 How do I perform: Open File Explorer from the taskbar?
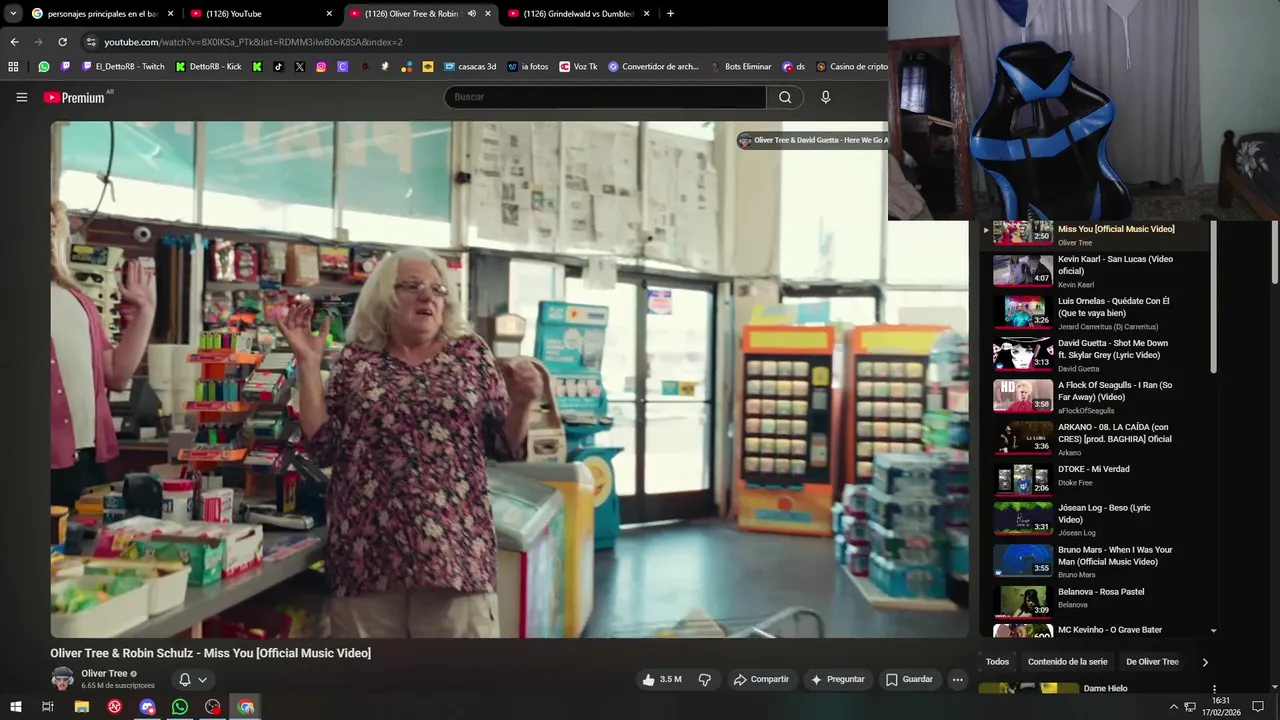click(82, 707)
